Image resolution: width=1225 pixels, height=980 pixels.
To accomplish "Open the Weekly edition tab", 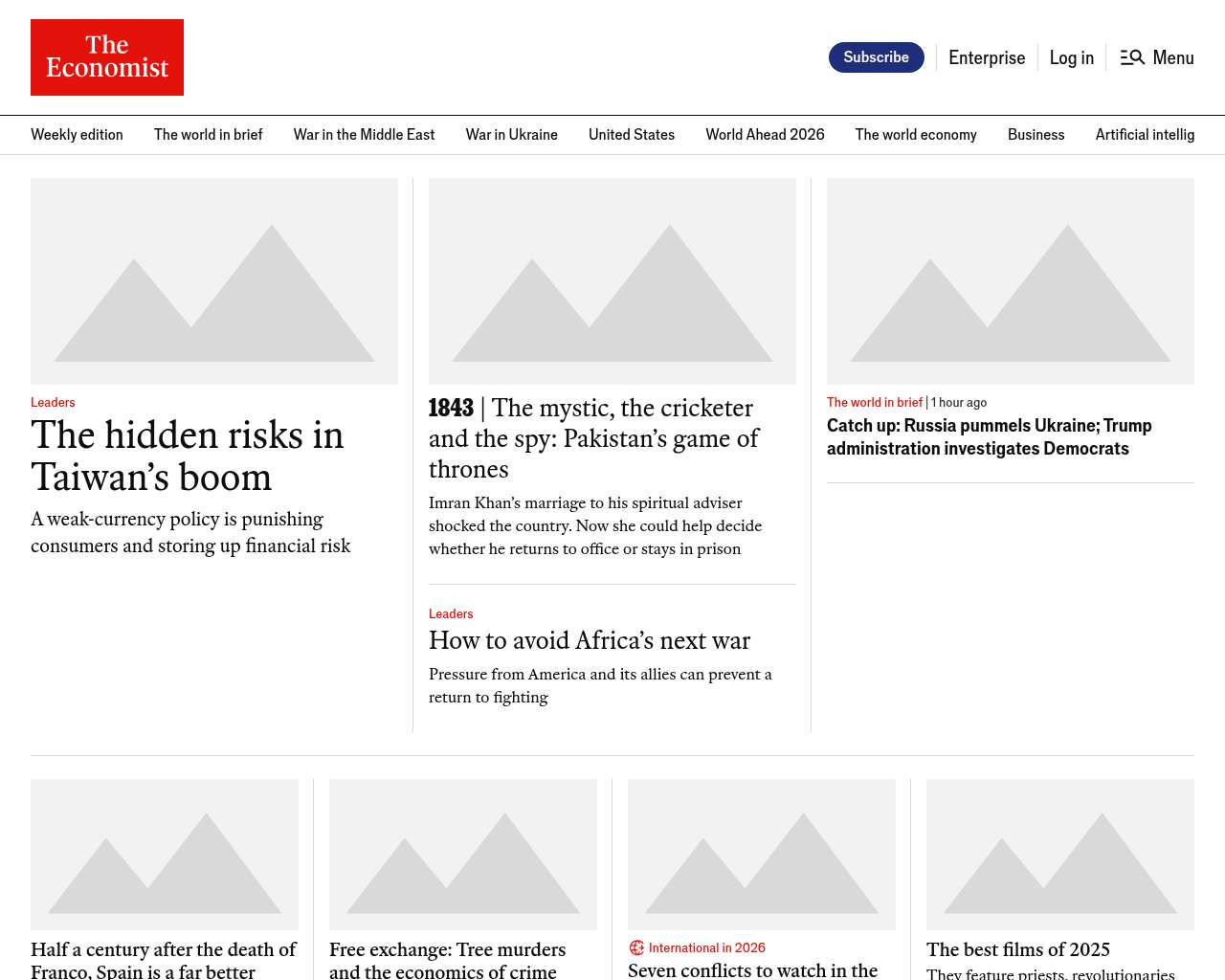I will [x=77, y=135].
